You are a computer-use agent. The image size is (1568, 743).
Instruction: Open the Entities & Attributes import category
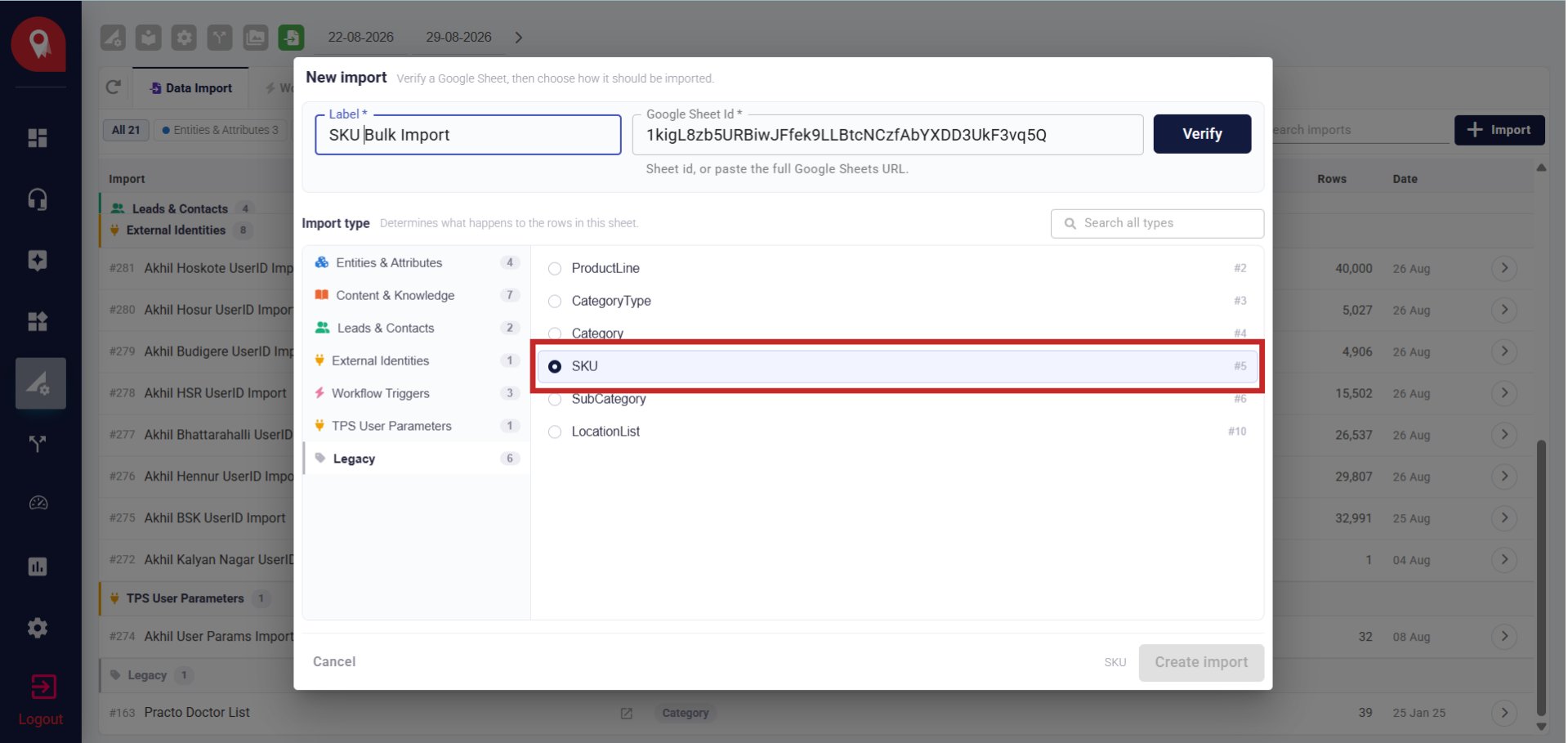417,262
